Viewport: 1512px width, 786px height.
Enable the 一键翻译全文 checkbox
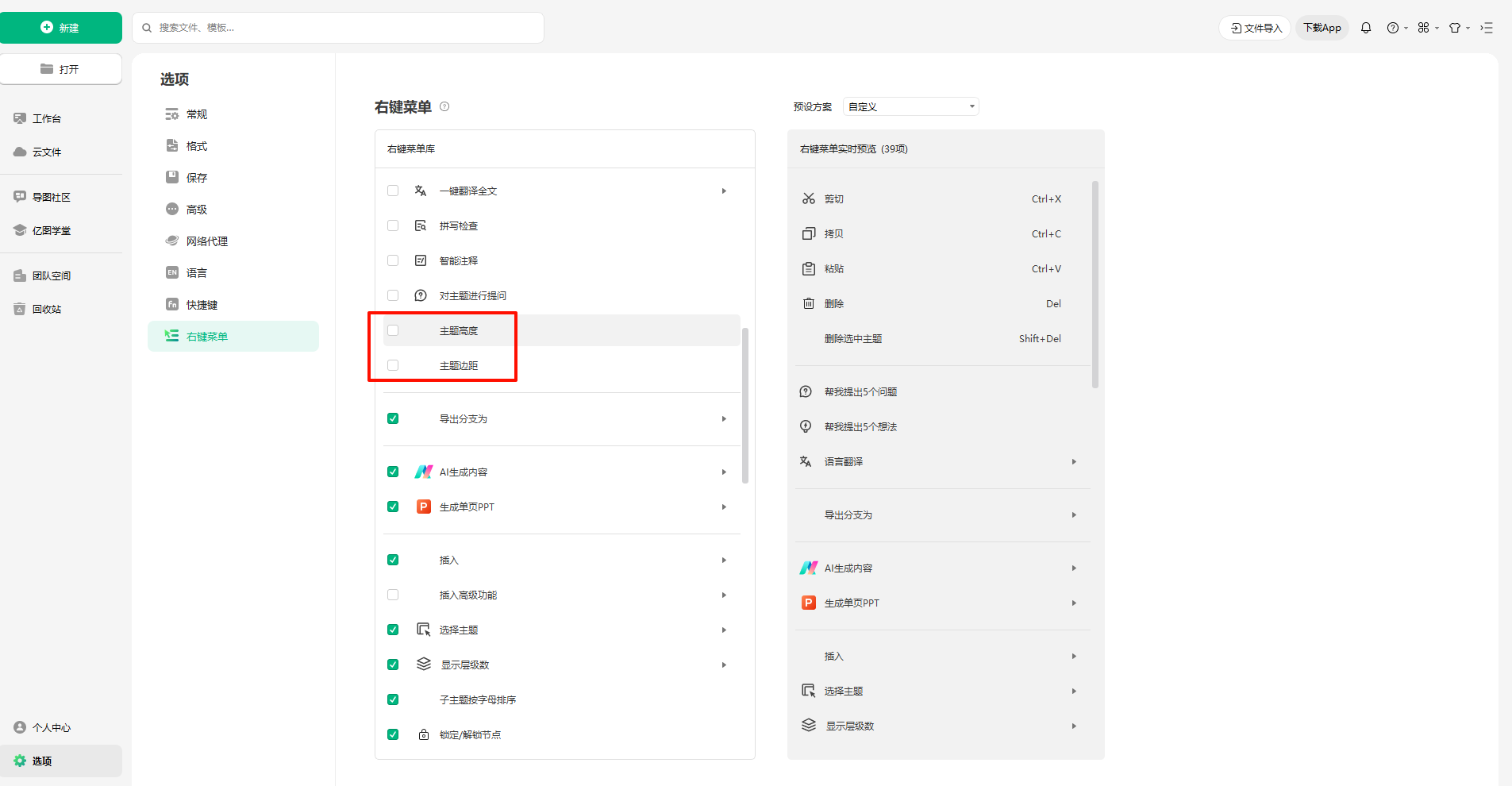[x=393, y=191]
